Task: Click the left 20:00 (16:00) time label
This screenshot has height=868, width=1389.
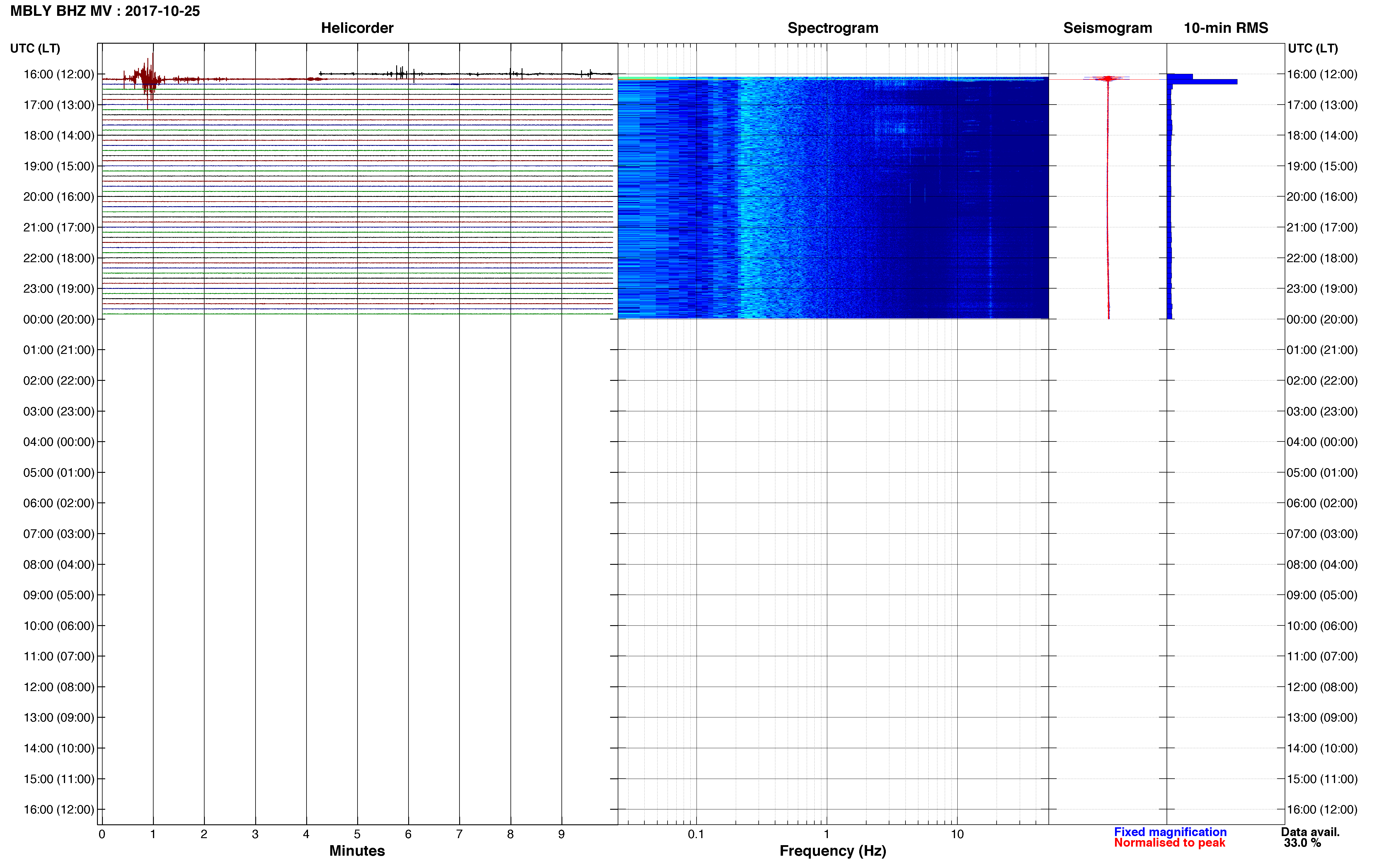Action: pos(59,197)
